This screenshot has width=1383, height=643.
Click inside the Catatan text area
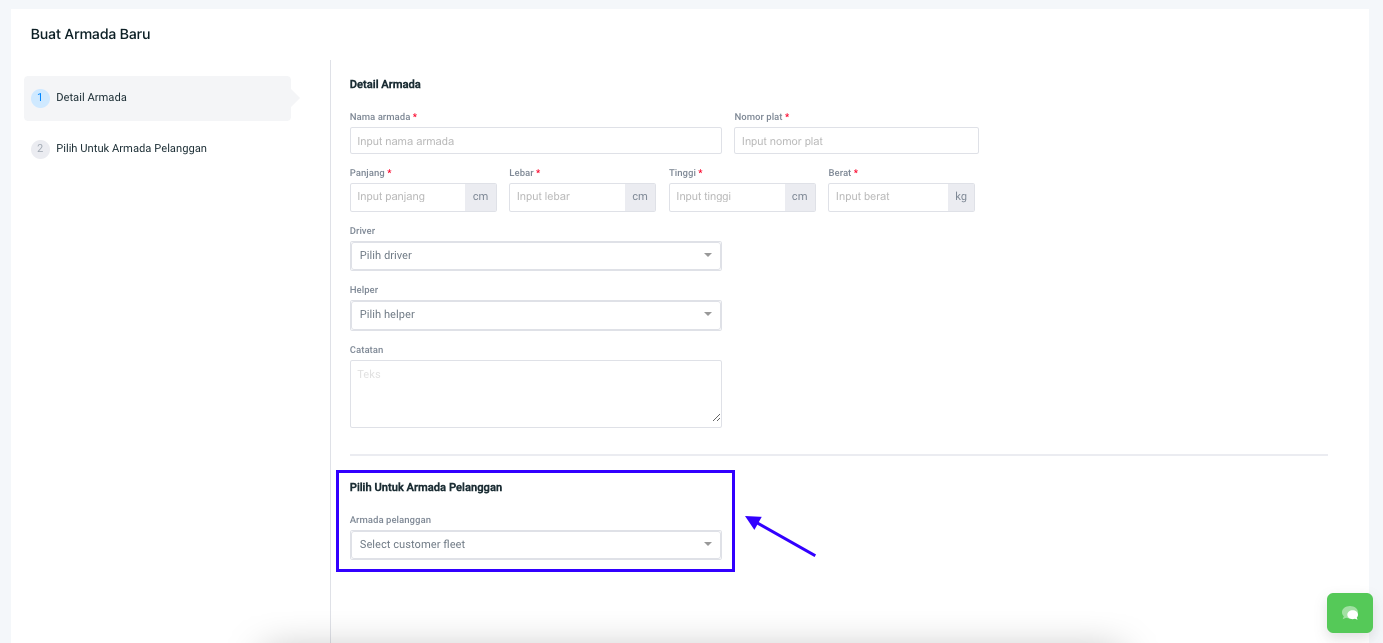[x=535, y=394]
